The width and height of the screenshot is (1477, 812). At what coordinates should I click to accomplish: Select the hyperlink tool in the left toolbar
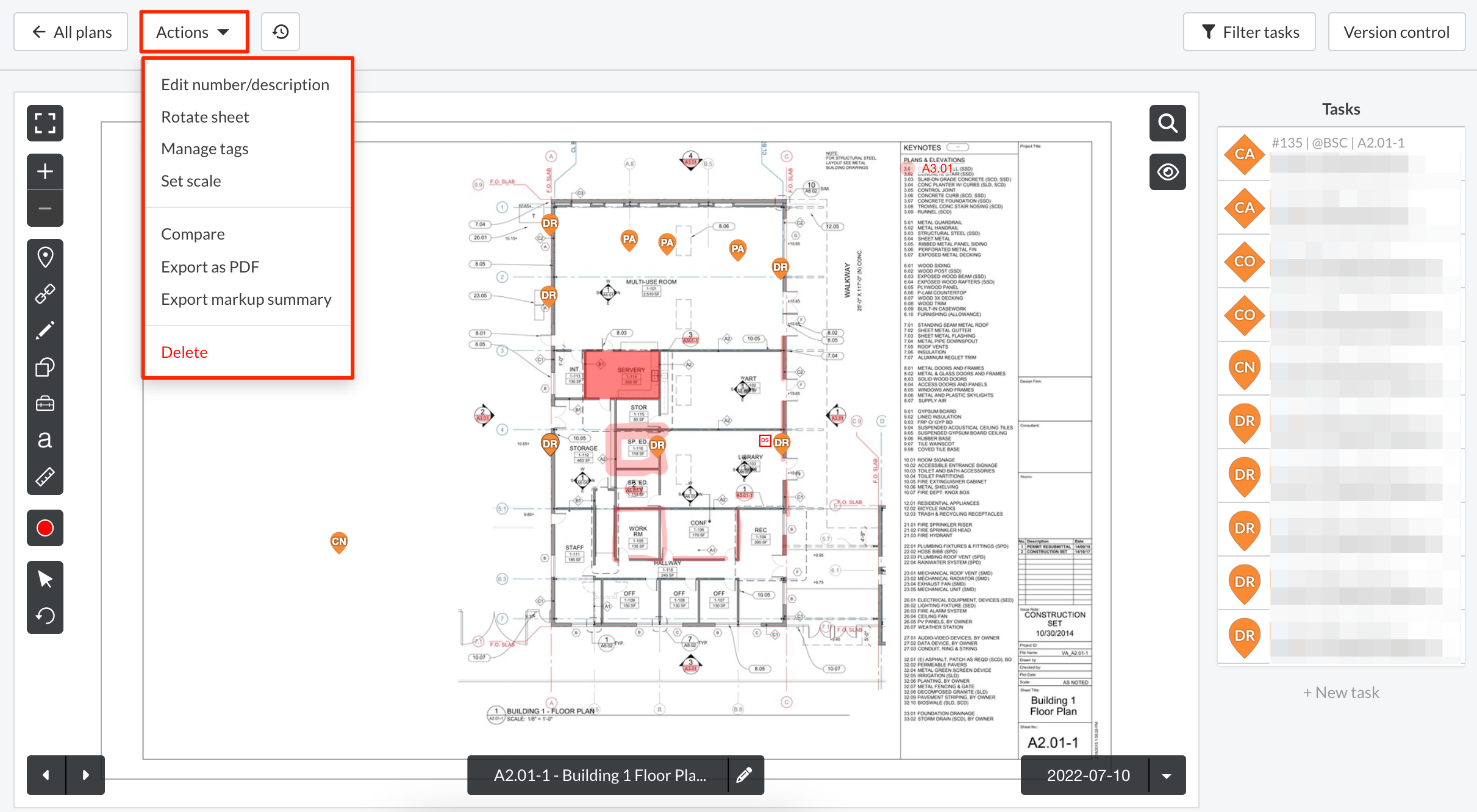pos(45,293)
